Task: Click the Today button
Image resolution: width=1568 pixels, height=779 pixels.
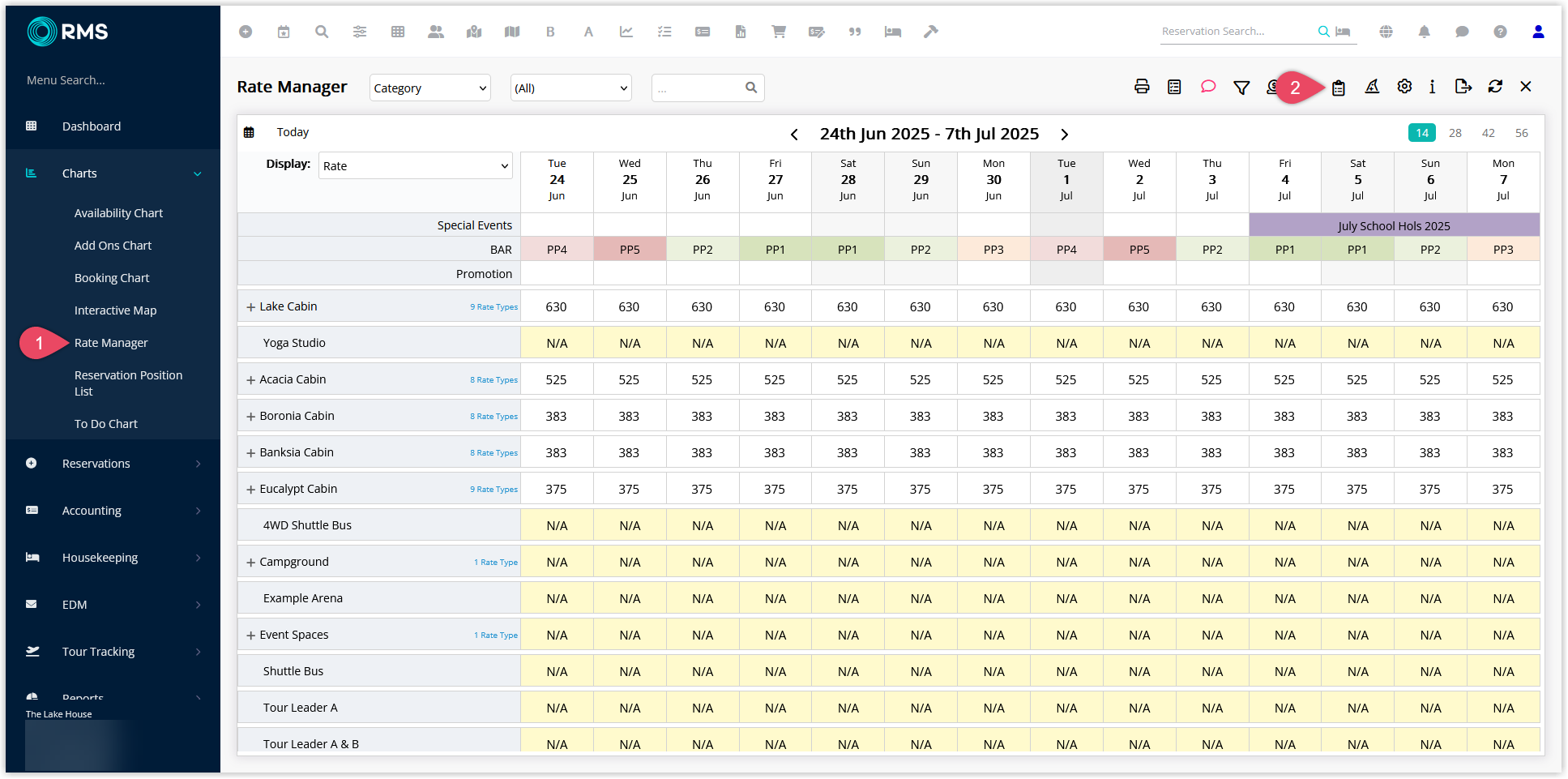Action: [293, 132]
